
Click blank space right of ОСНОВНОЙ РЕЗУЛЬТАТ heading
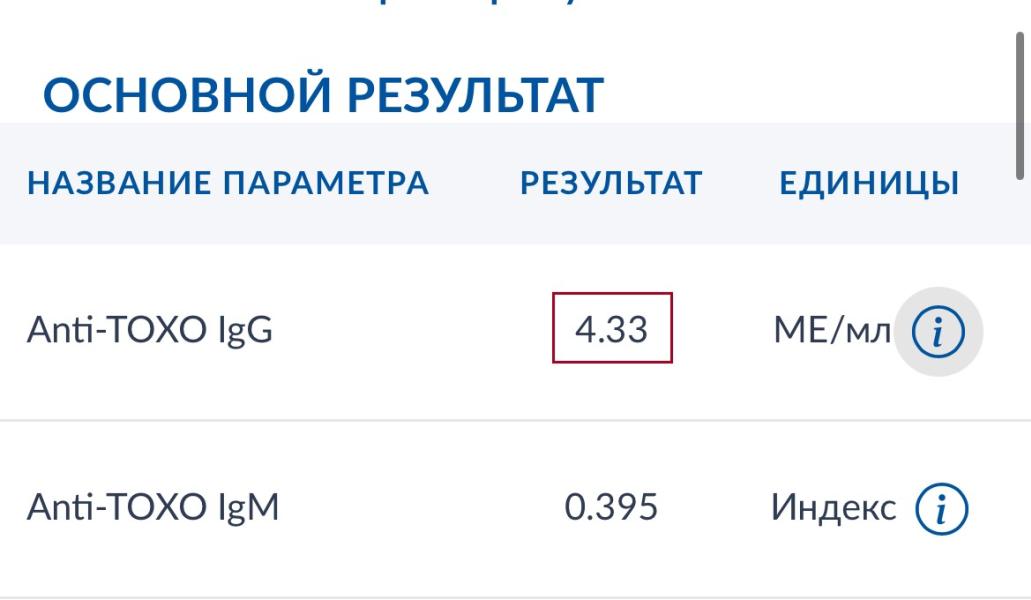[x=802, y=95]
